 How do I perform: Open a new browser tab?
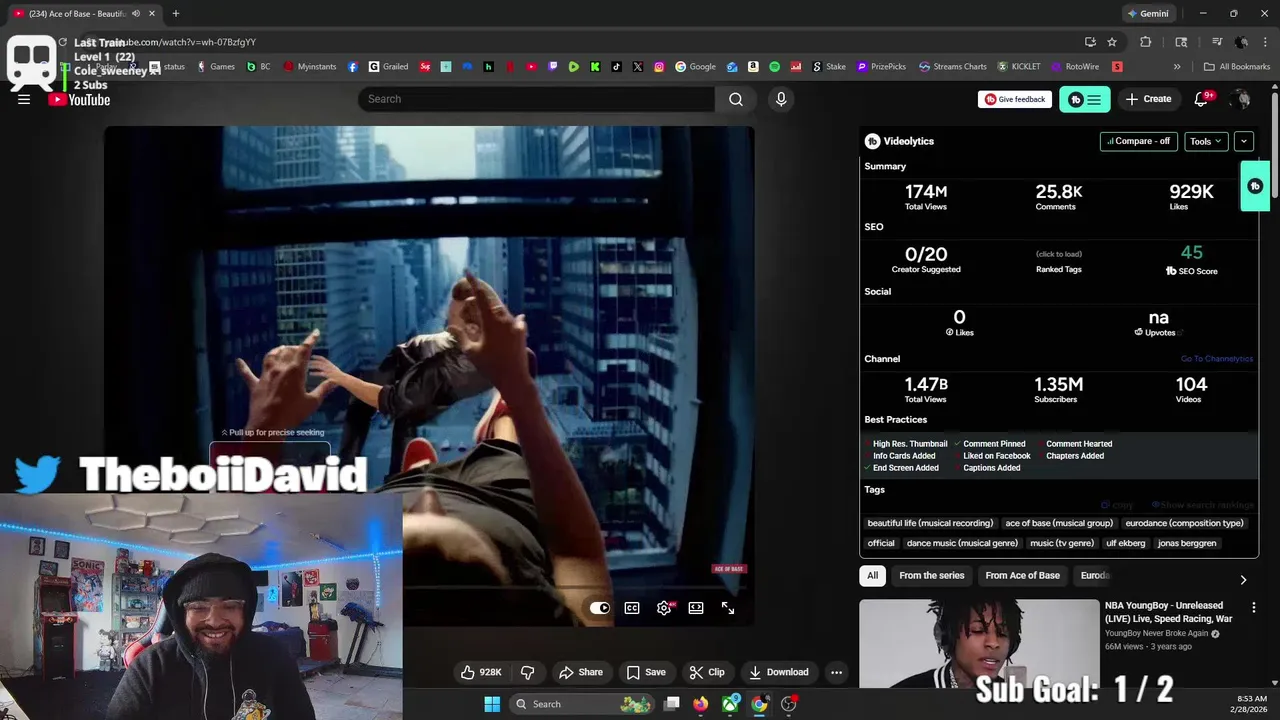pos(176,14)
